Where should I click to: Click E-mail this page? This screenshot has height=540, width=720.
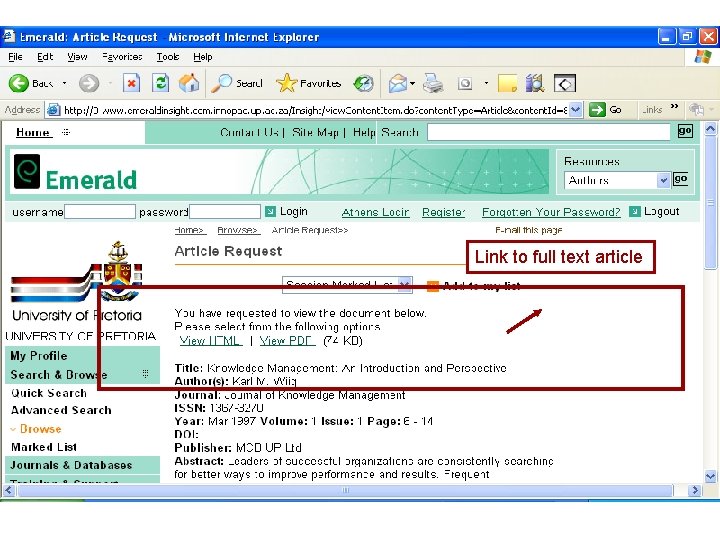[x=528, y=230]
